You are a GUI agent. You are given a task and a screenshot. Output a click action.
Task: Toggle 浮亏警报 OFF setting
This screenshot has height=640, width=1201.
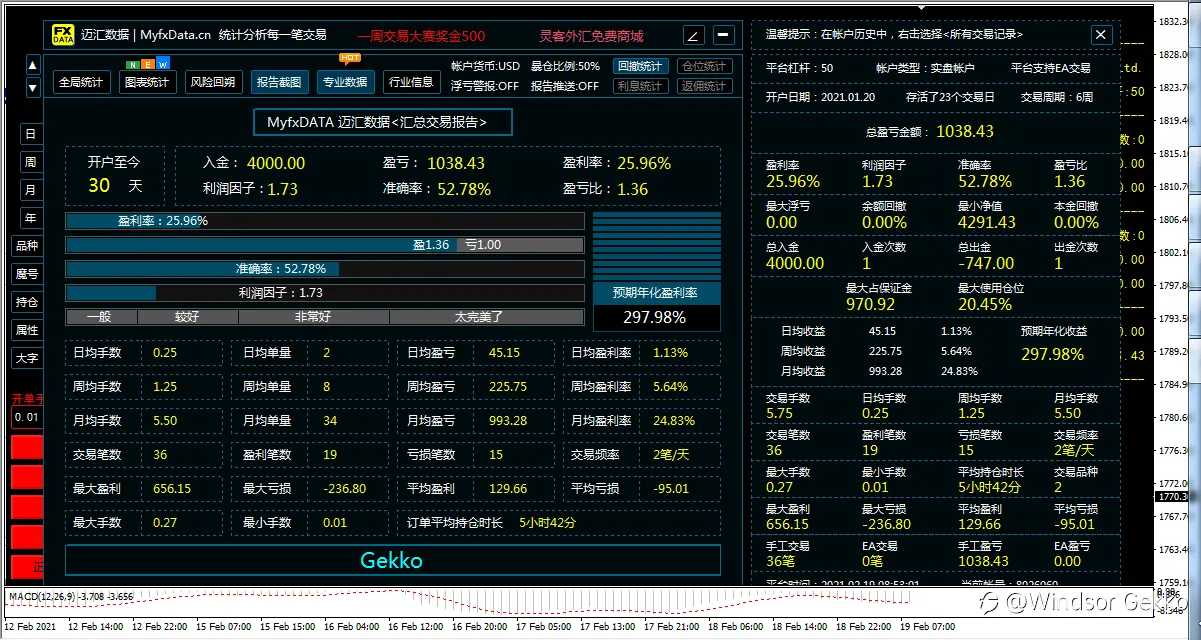[485, 86]
